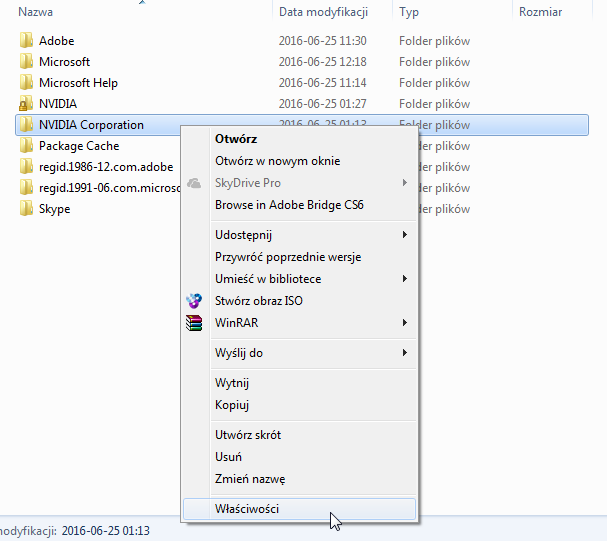
Task: Click the Stwórz obraz ISO disc icon
Action: (x=194, y=301)
